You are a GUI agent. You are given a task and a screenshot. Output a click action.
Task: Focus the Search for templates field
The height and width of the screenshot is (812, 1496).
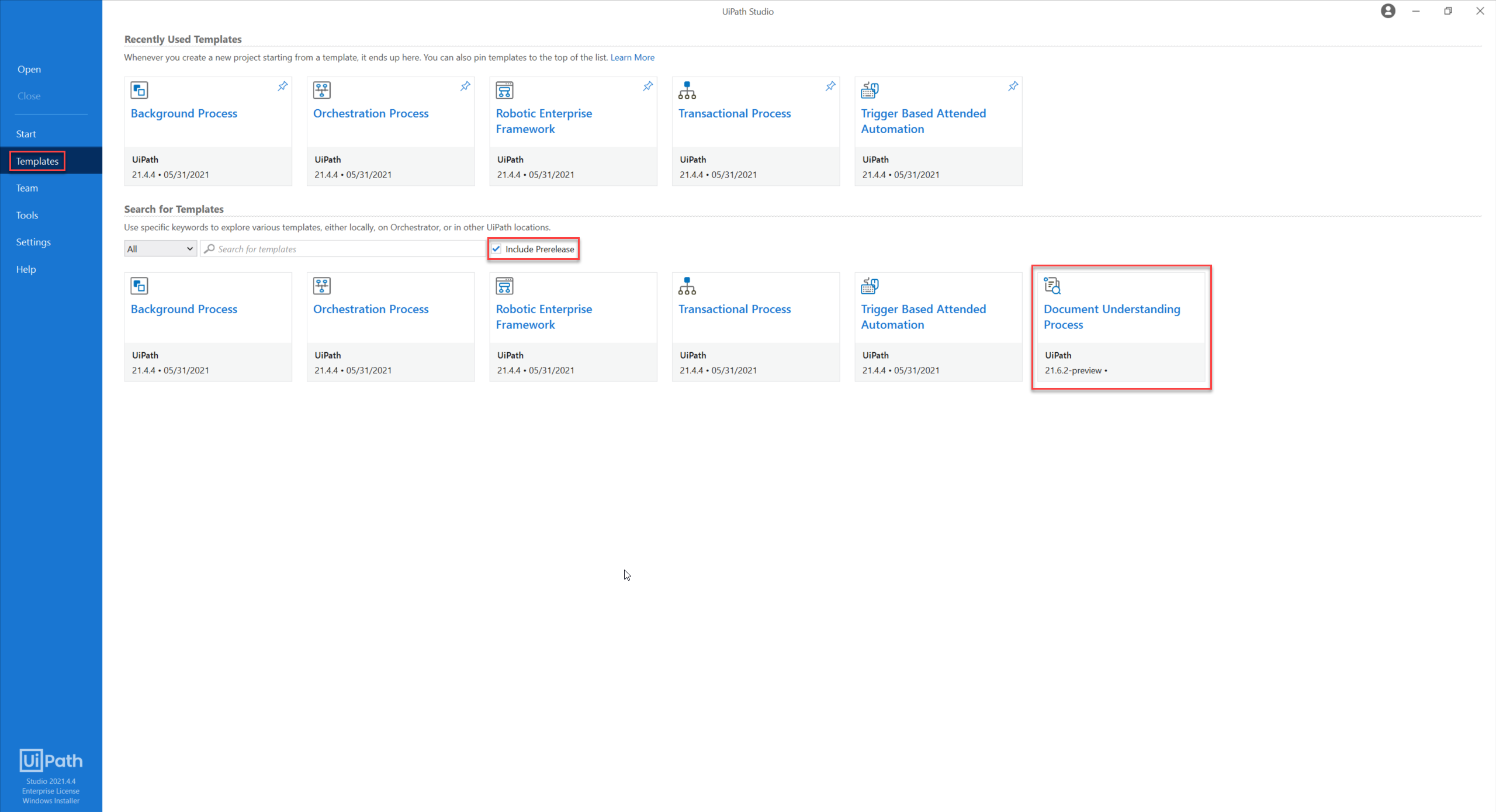click(x=344, y=249)
